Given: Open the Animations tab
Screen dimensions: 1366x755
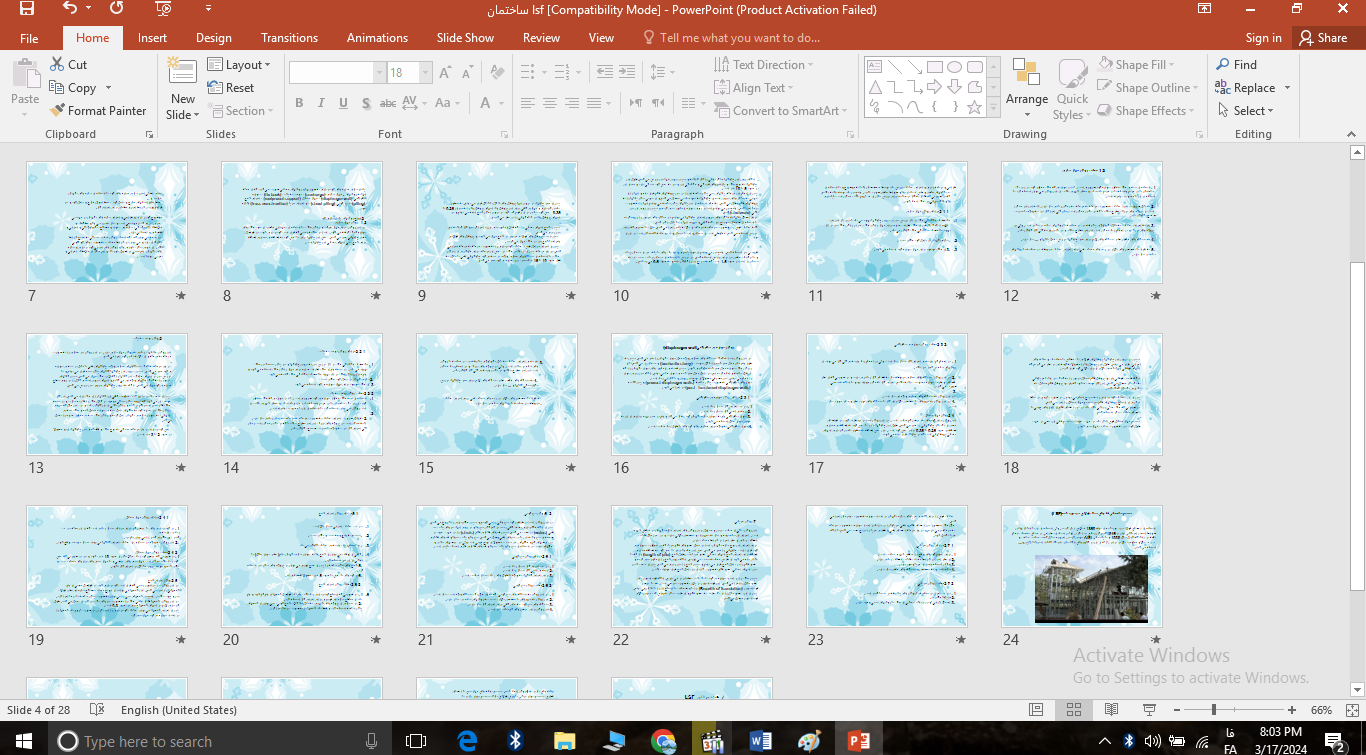Looking at the screenshot, I should 377,38.
